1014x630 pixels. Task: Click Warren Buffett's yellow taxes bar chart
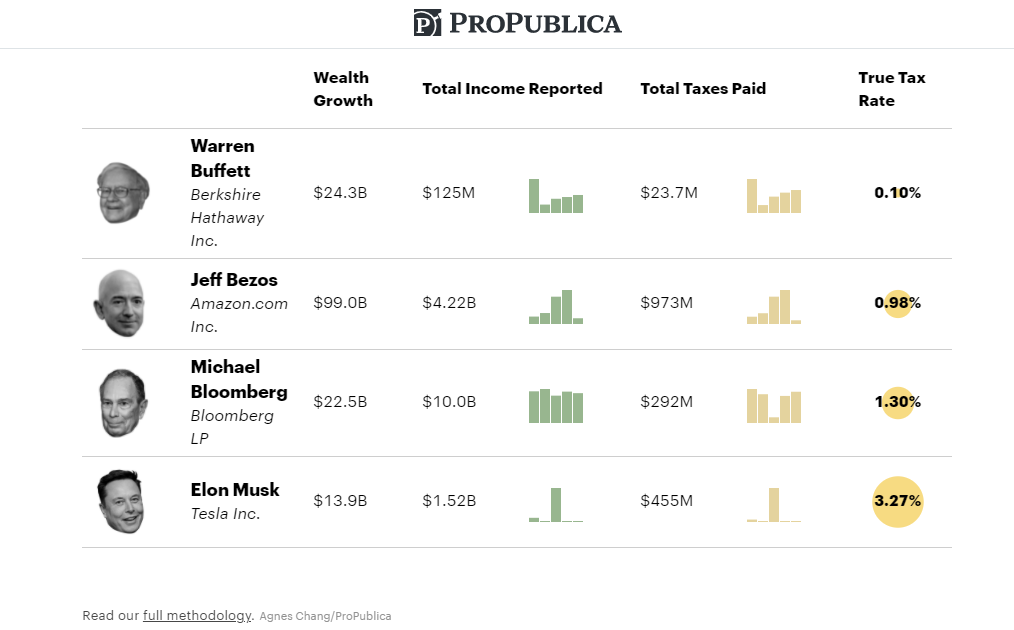coord(773,196)
